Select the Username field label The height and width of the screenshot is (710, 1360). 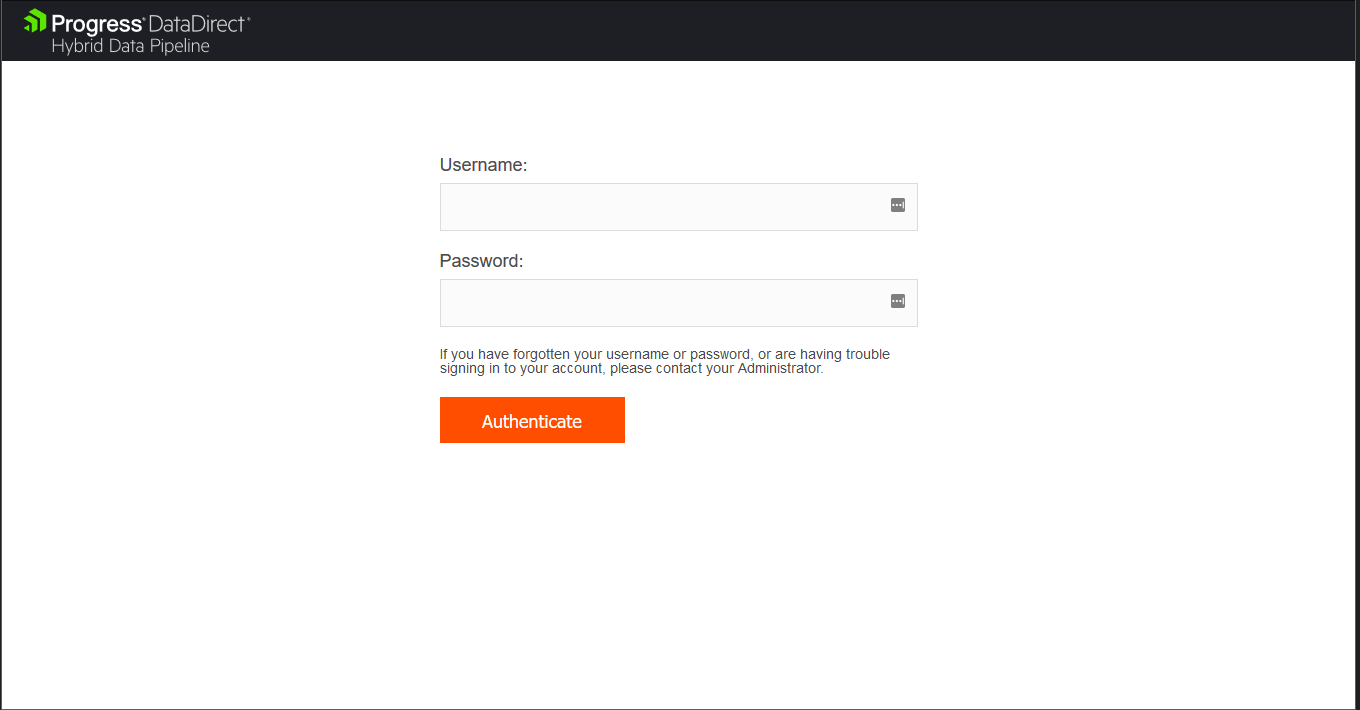pos(483,164)
